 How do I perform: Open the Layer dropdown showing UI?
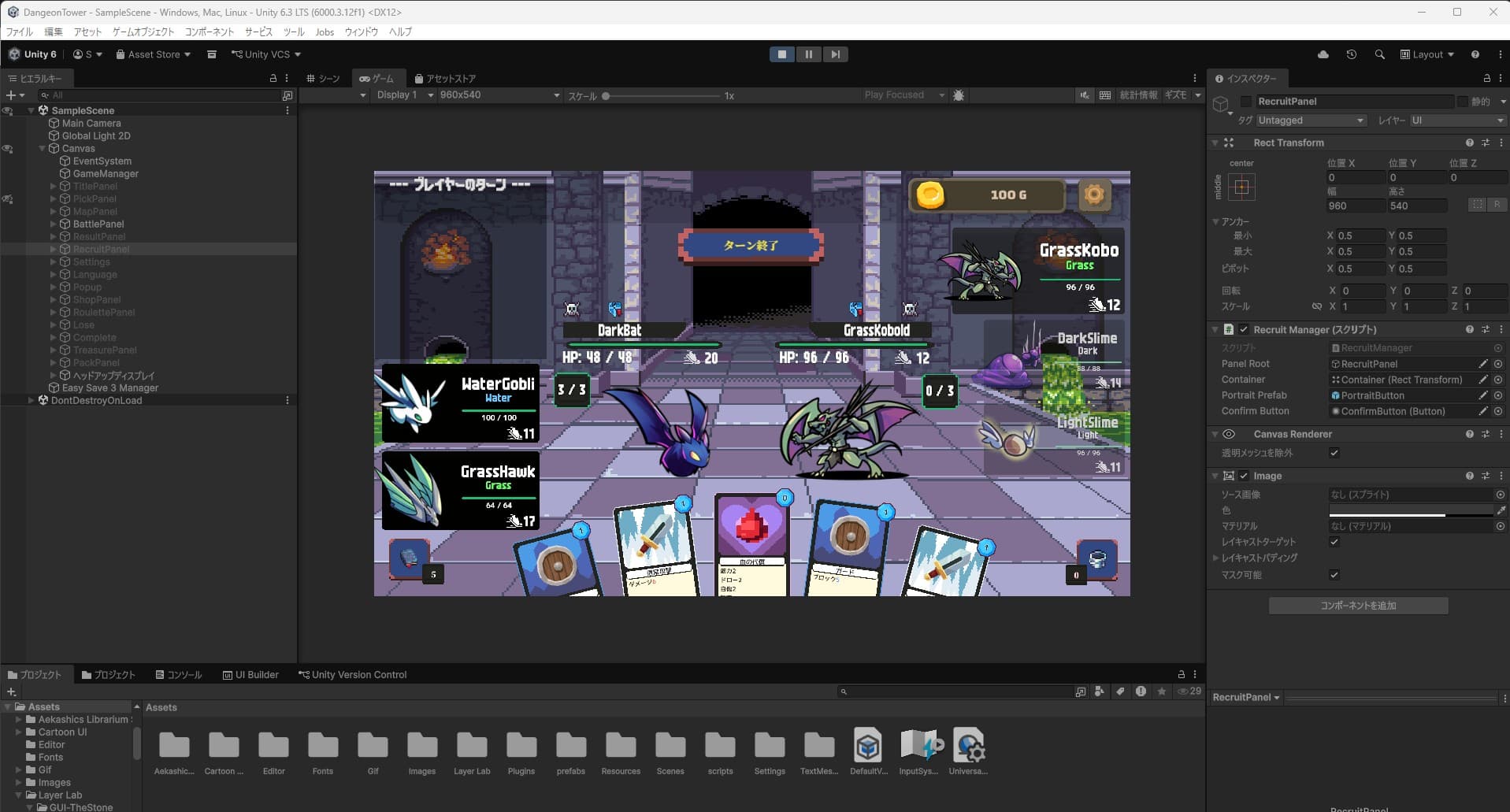point(1457,121)
